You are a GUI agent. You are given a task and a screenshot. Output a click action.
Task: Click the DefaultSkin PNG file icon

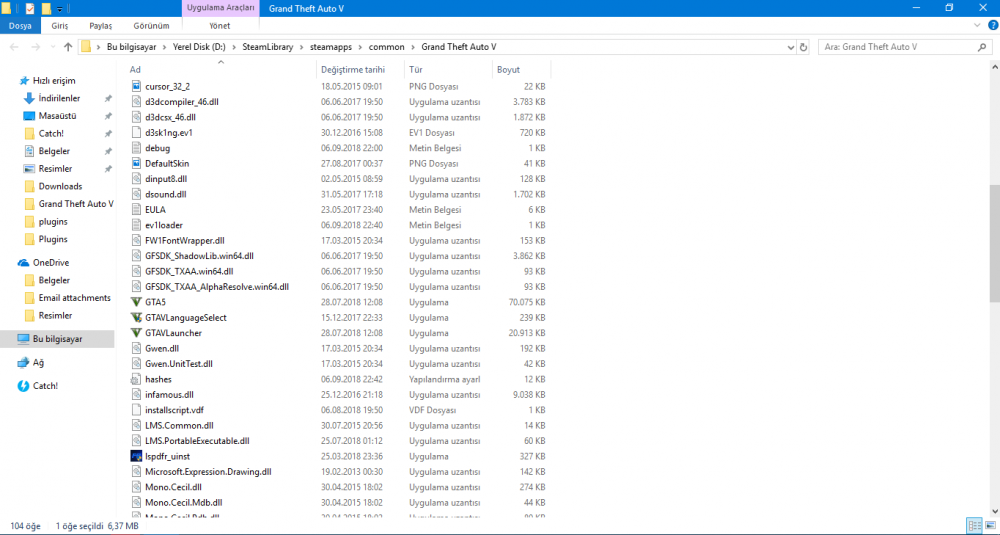click(x=136, y=163)
